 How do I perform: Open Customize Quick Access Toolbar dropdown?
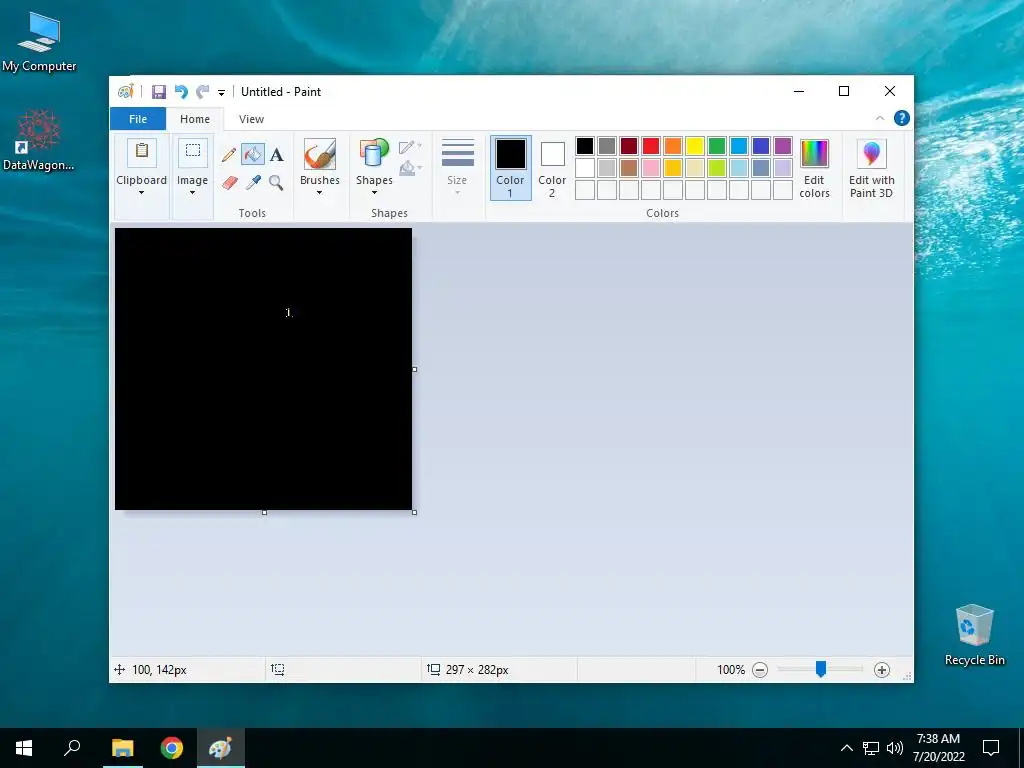pyautogui.click(x=221, y=93)
